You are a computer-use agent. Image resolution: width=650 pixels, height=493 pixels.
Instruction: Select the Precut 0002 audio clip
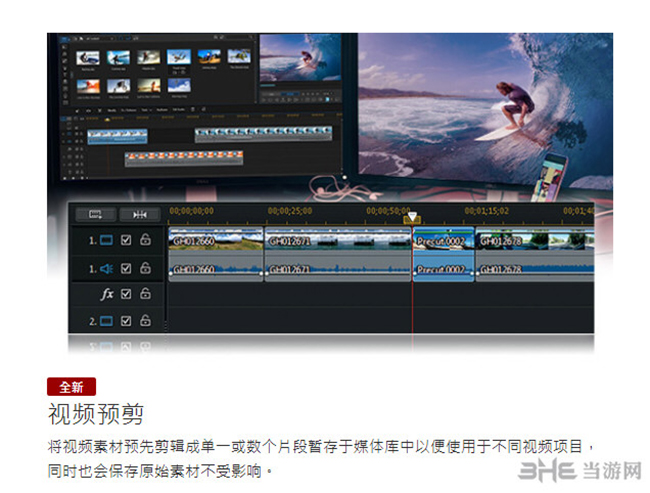(444, 270)
